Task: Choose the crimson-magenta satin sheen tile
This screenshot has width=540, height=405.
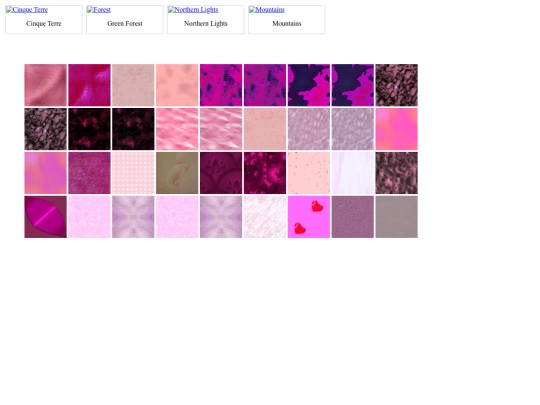Action: coord(89,85)
